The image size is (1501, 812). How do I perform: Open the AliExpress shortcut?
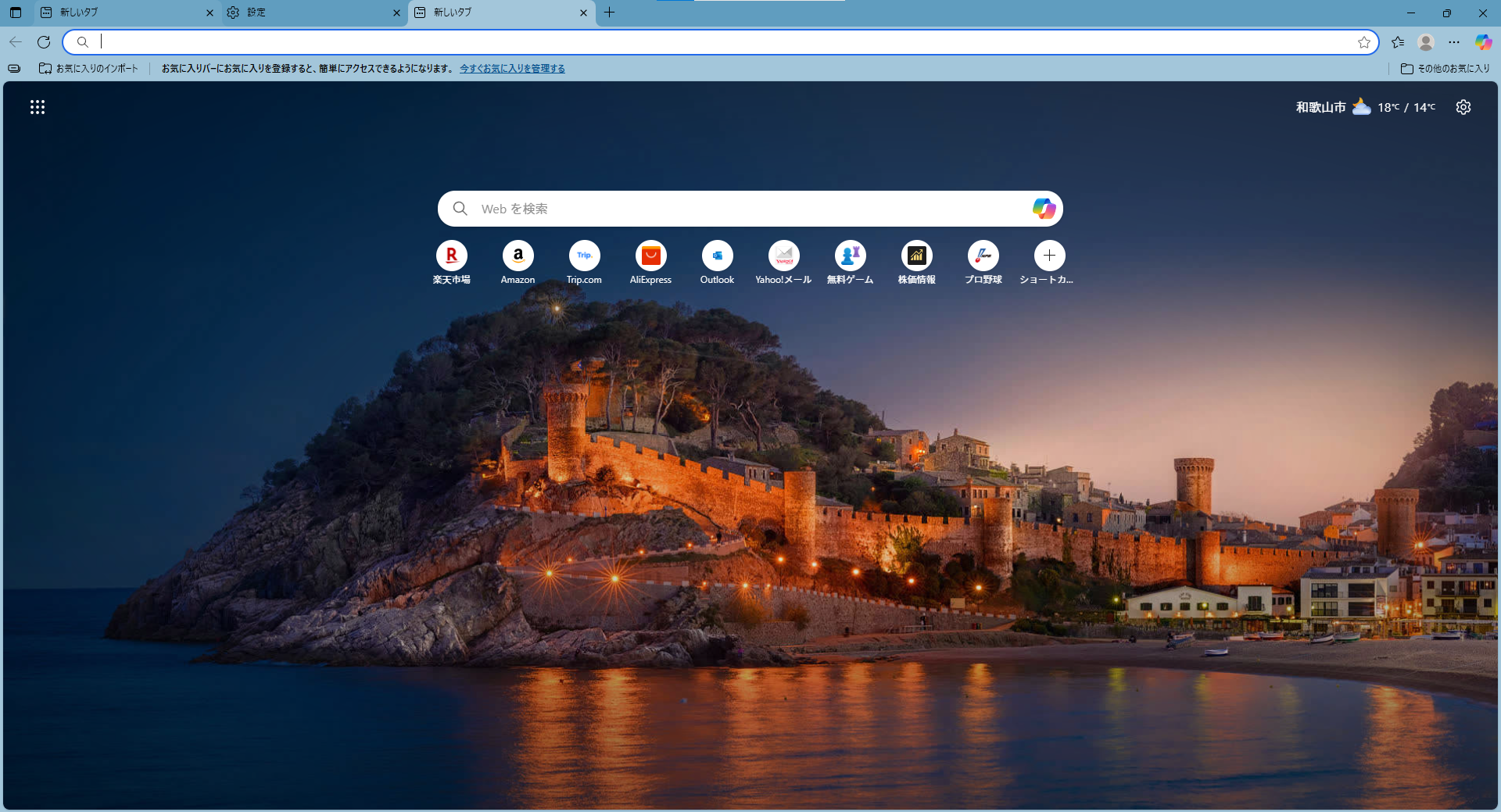[650, 256]
